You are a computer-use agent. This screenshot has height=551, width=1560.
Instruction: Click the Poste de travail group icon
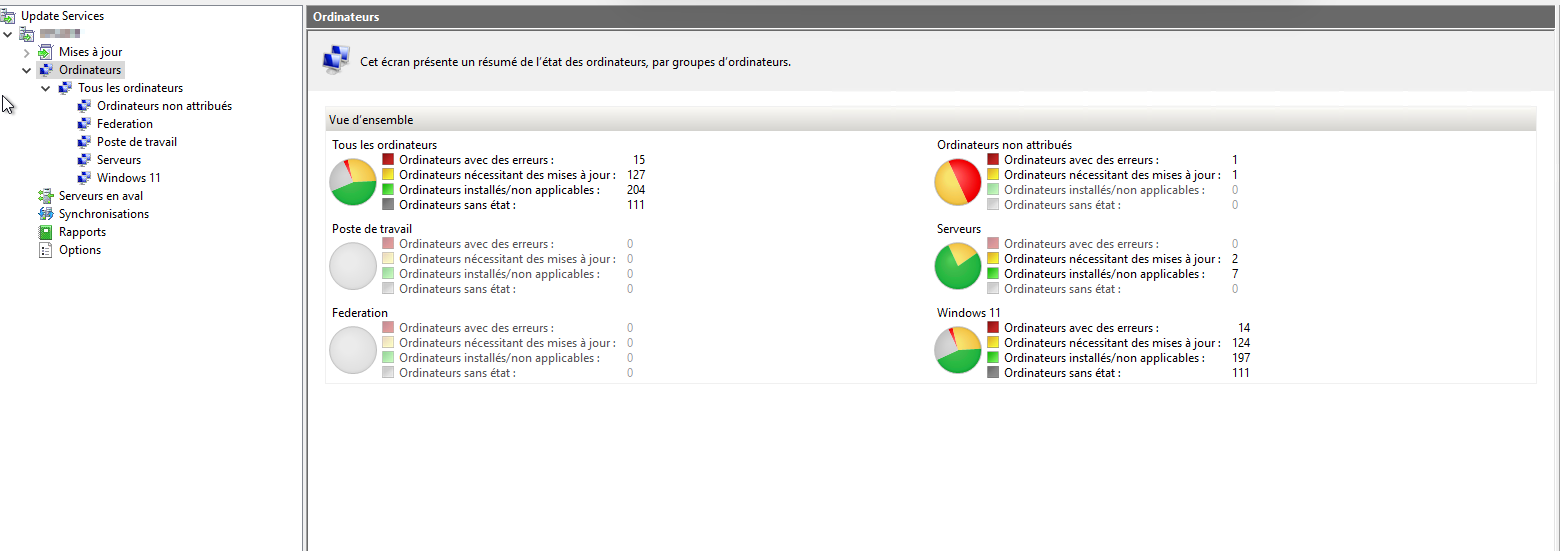tap(84, 142)
